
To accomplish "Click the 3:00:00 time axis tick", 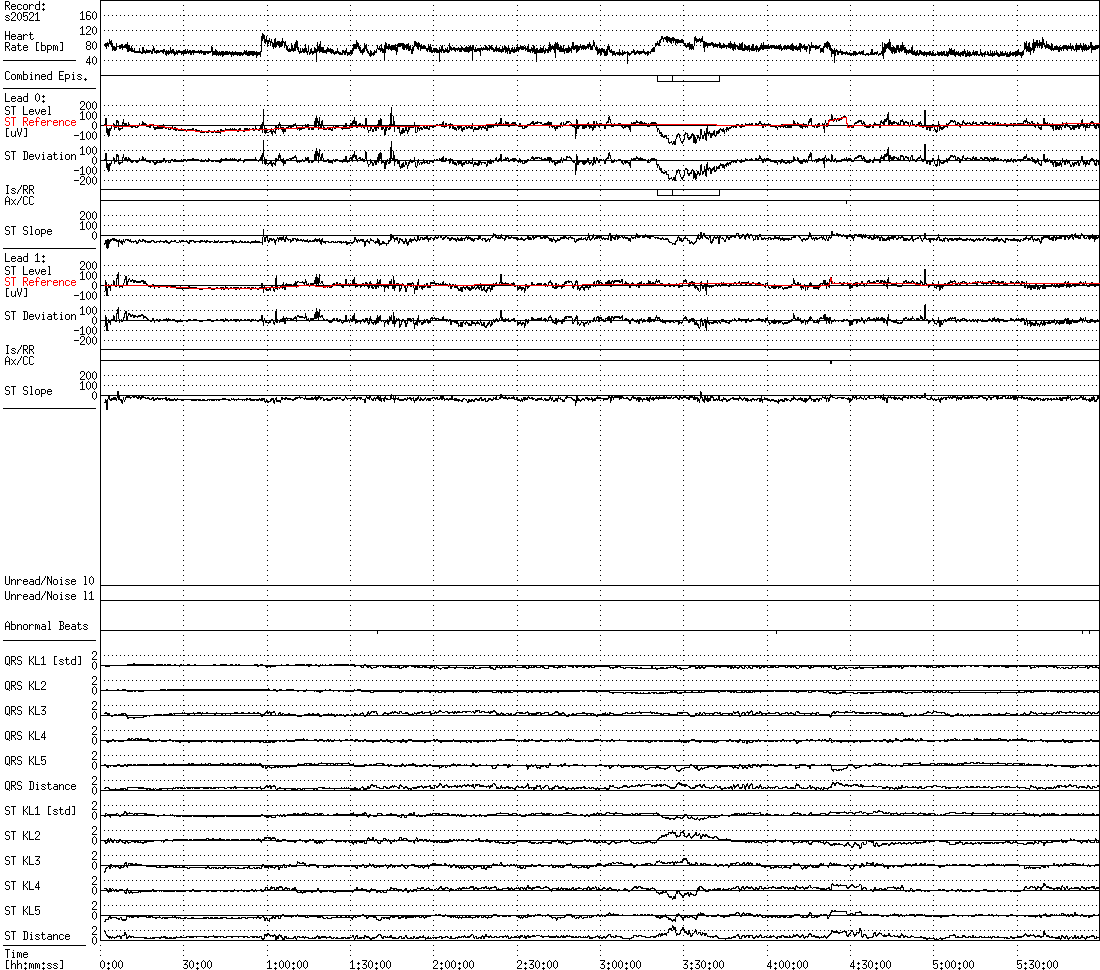I will (620, 965).
